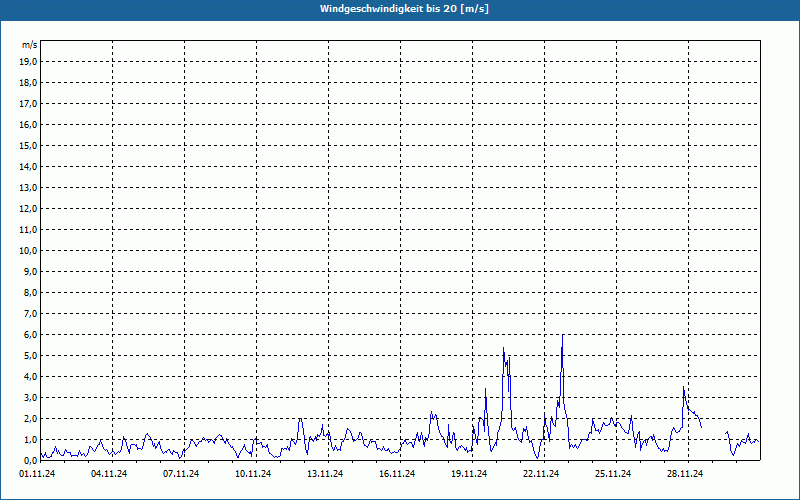Select the 16,0 axis value
Image resolution: width=800 pixels, height=500 pixels.
pyautogui.click(x=29, y=124)
